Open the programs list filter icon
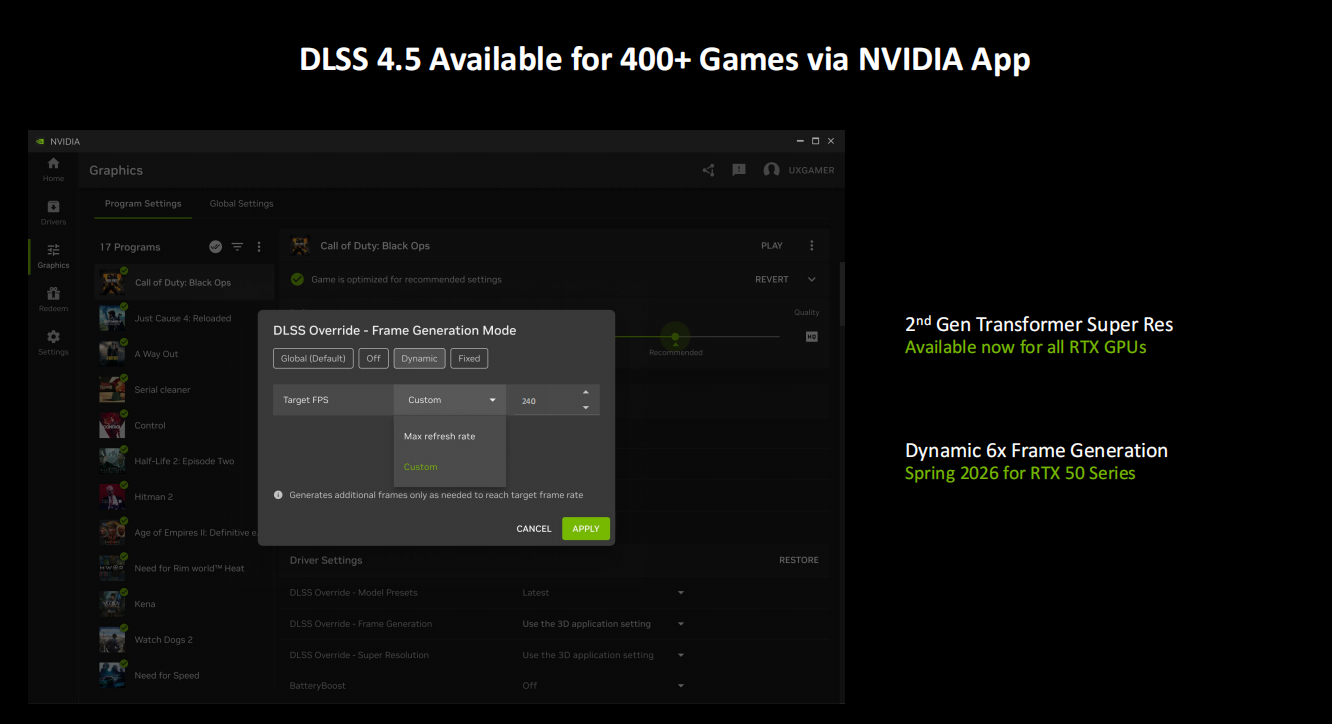The image size is (1332, 724). [x=237, y=247]
